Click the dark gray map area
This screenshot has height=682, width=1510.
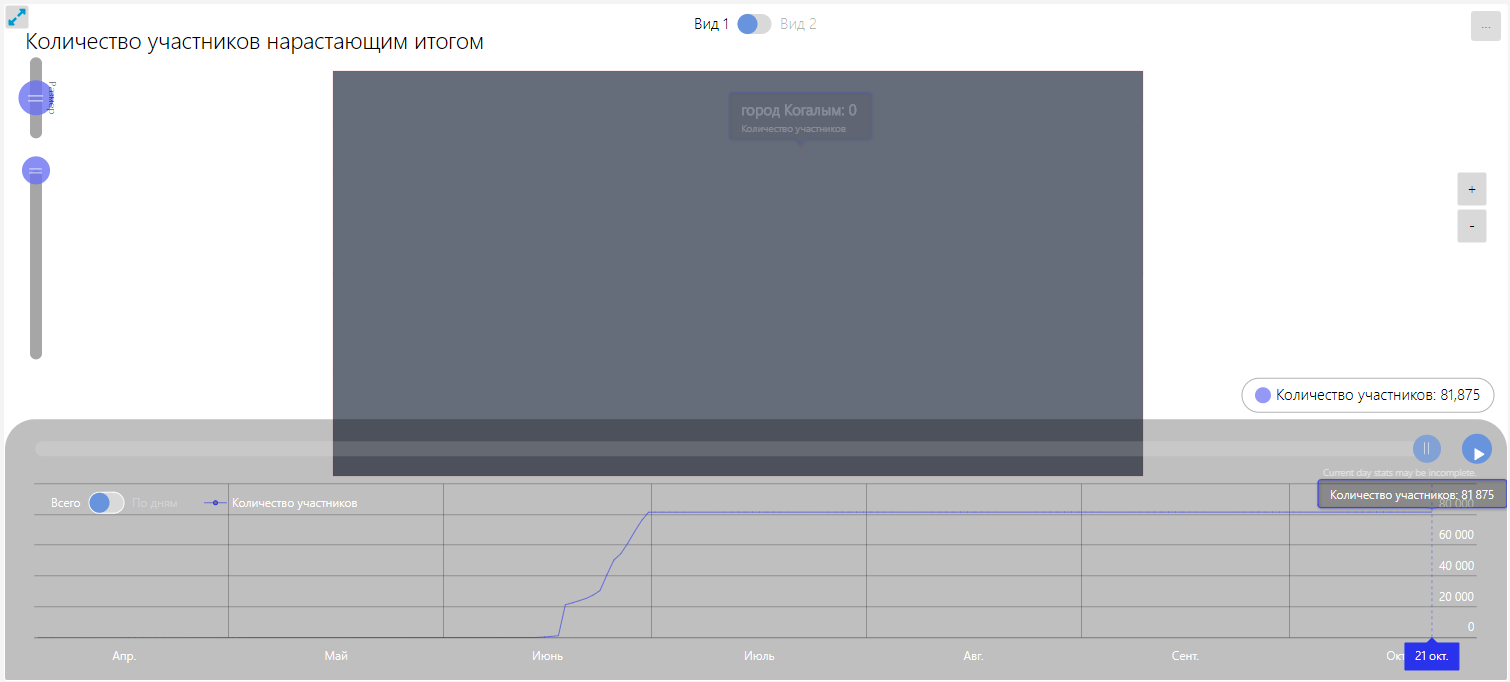pyautogui.click(x=738, y=273)
